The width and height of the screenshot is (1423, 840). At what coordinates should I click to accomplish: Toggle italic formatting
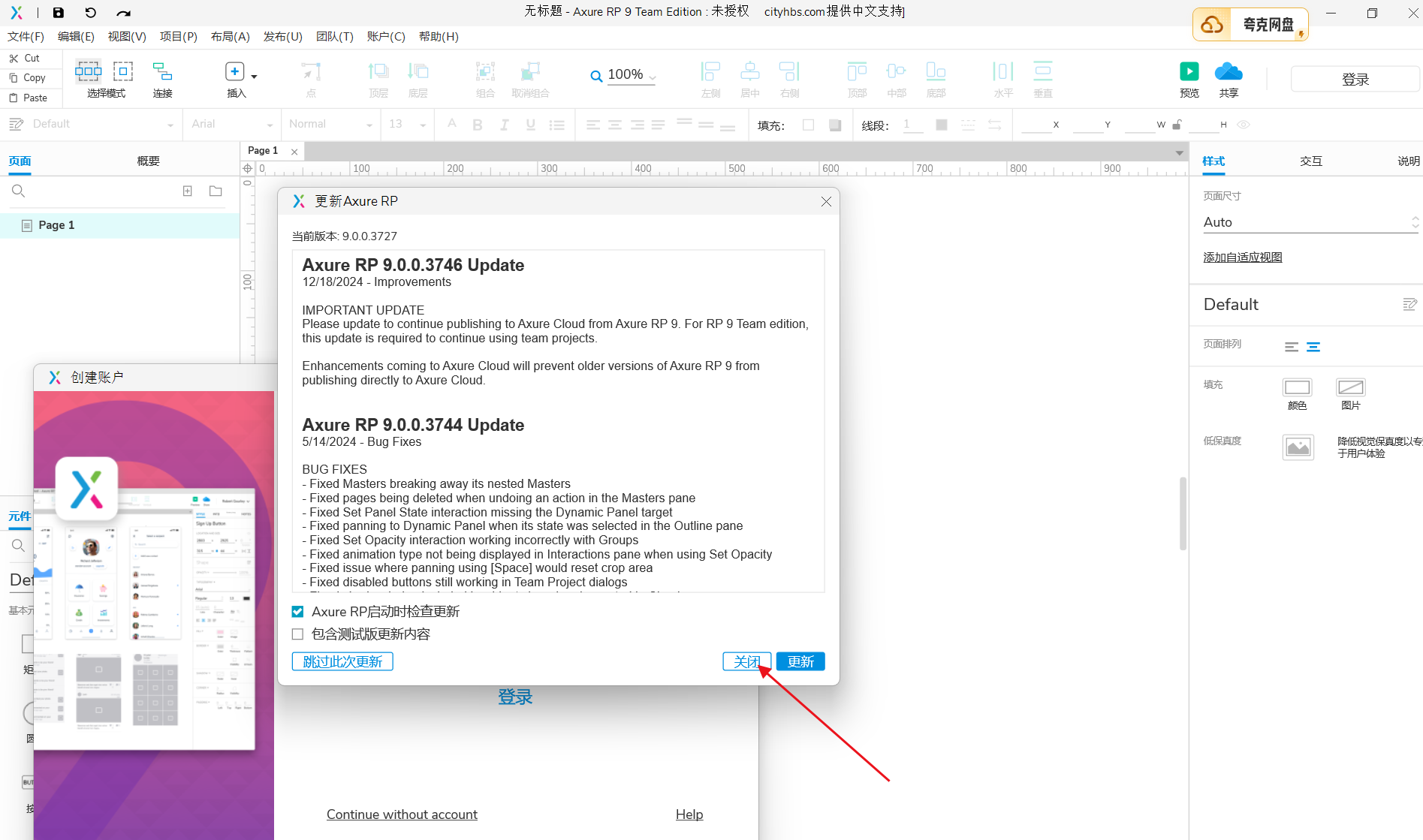[x=505, y=125]
